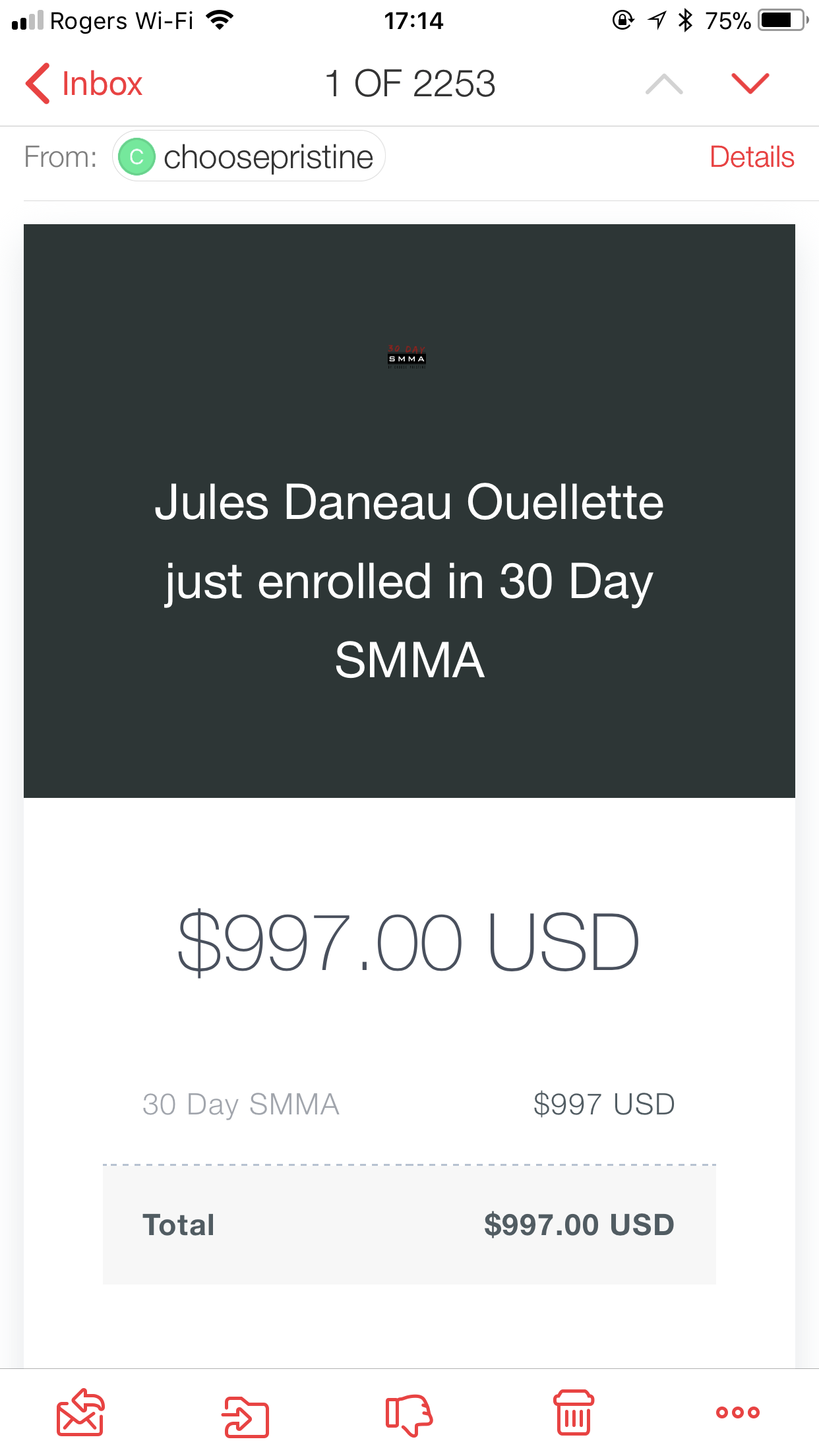
Task: Tap the Wi-Fi icon in status bar
Action: [x=220, y=20]
